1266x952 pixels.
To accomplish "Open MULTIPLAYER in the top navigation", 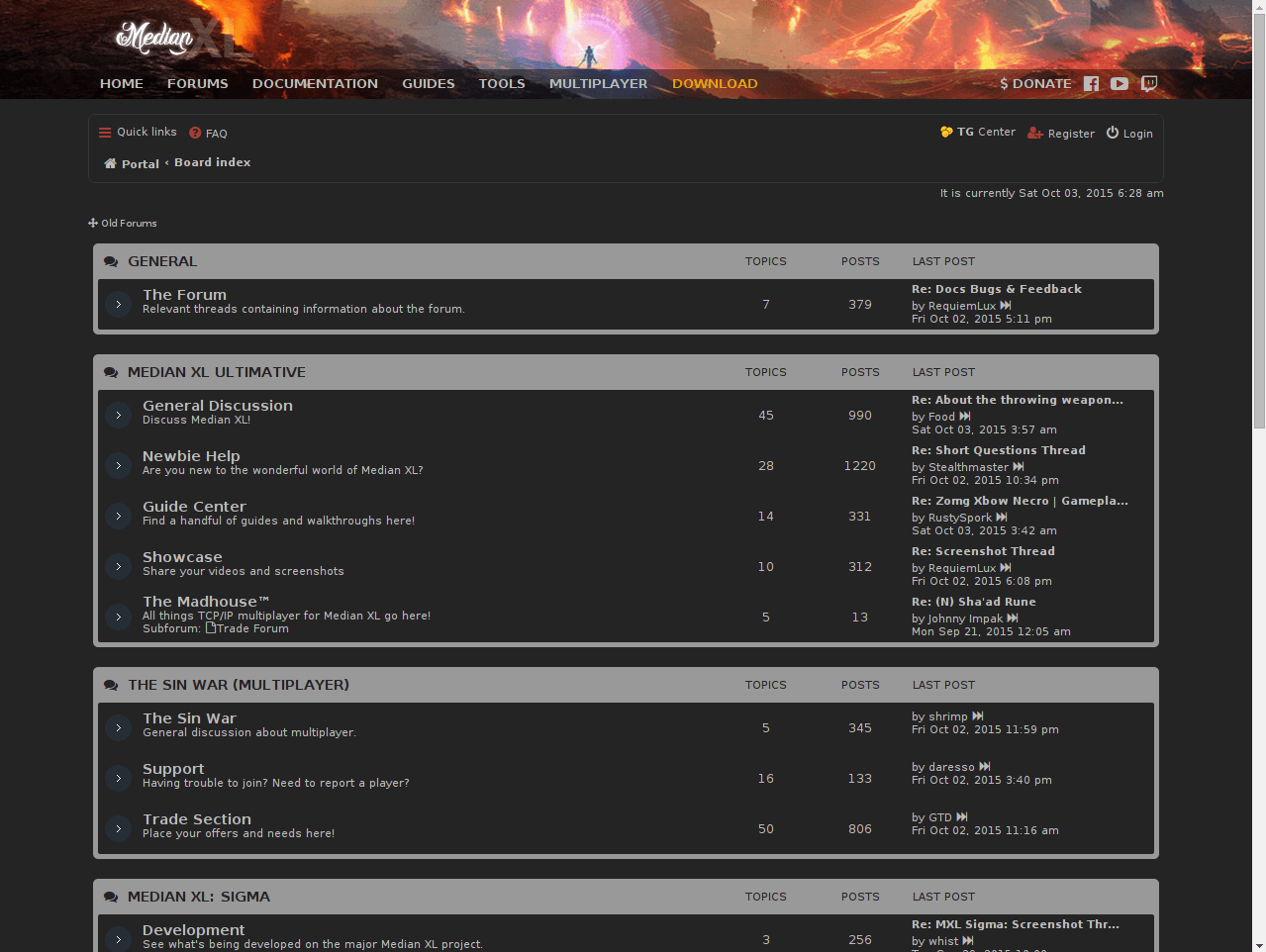I will pos(599,84).
